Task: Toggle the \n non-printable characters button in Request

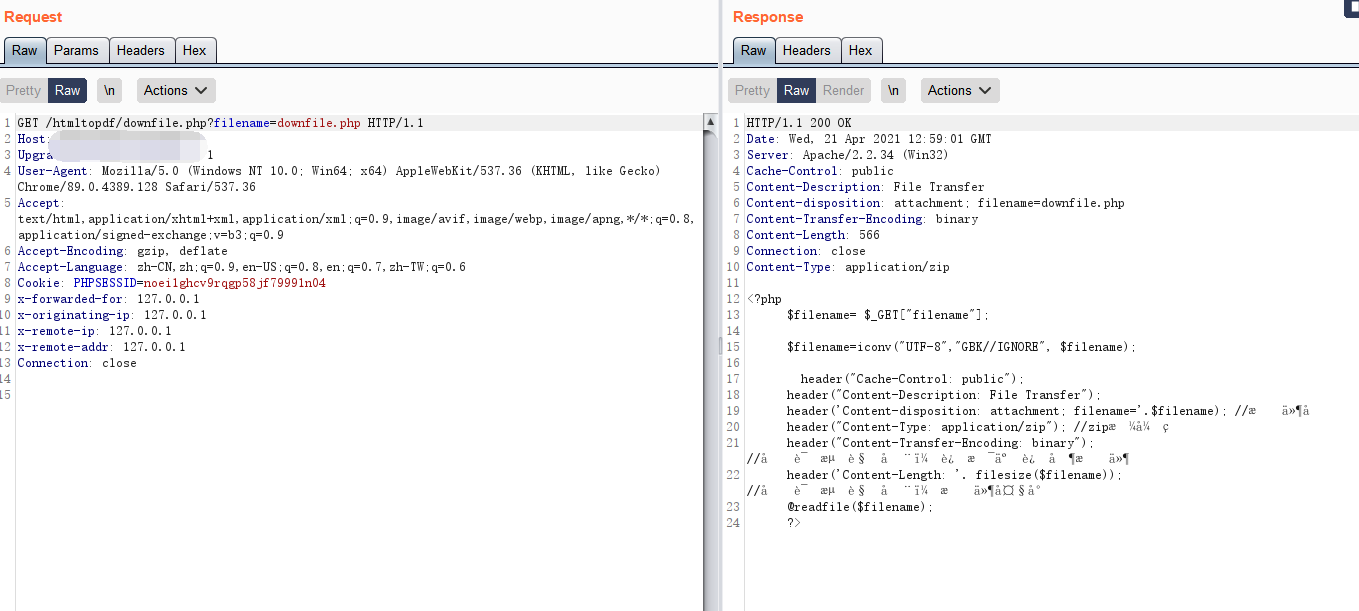Action: 109,90
